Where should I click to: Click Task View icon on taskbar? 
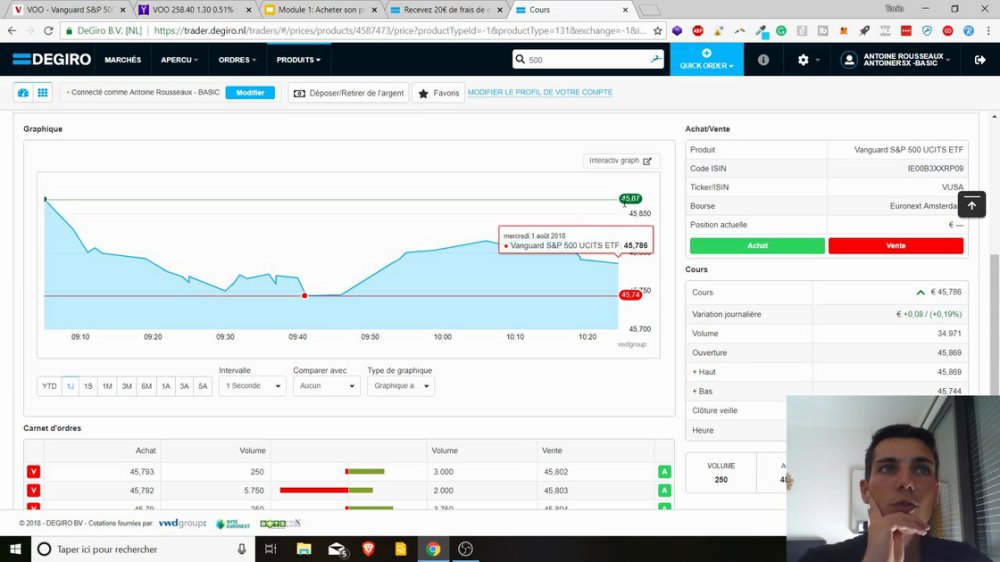[x=271, y=549]
